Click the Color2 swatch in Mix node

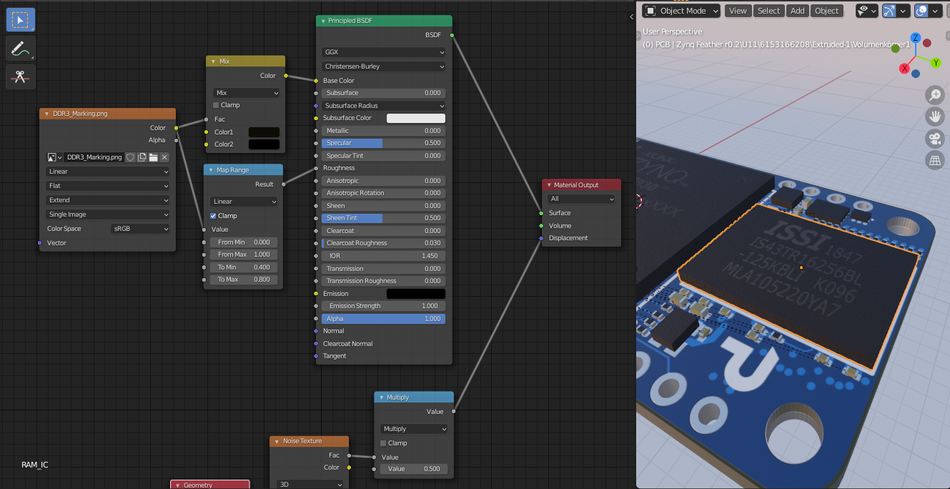point(264,144)
